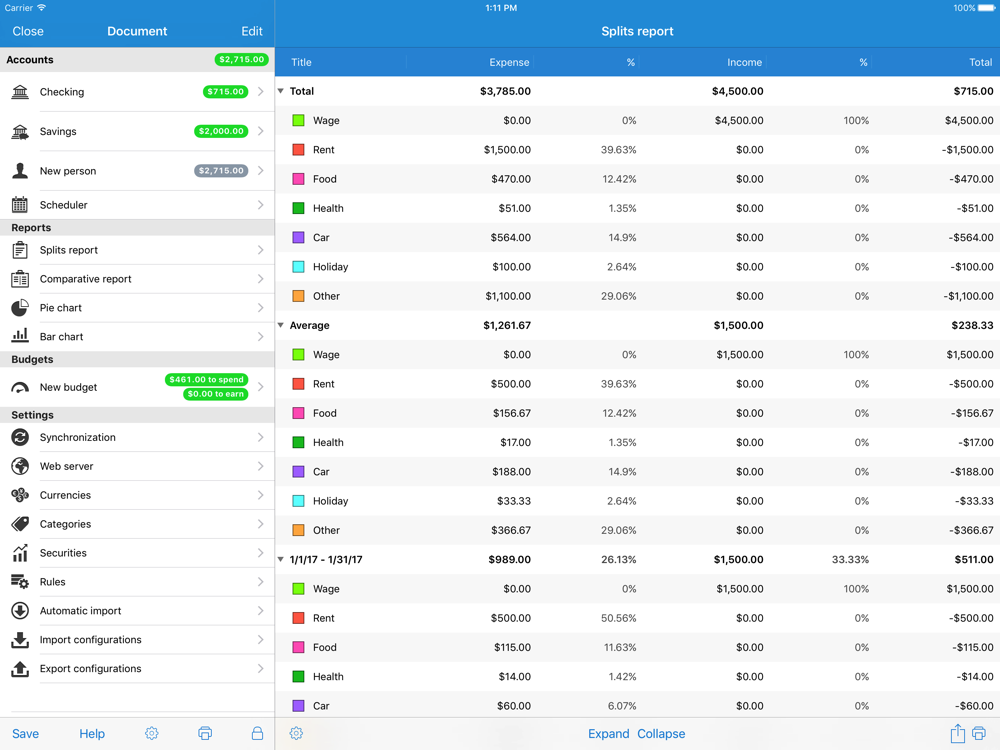Open report settings gear in report footer

pyautogui.click(x=296, y=733)
